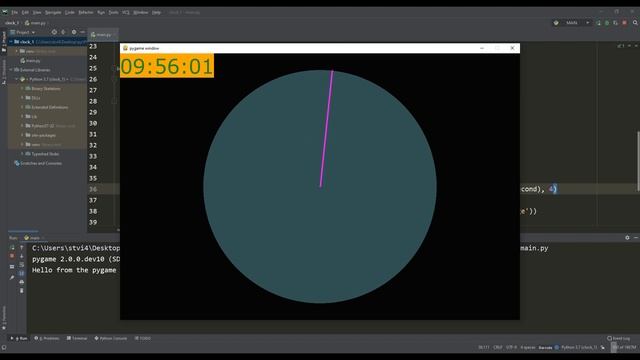Collapse External Libraries node
The image size is (640, 360).
[11, 70]
